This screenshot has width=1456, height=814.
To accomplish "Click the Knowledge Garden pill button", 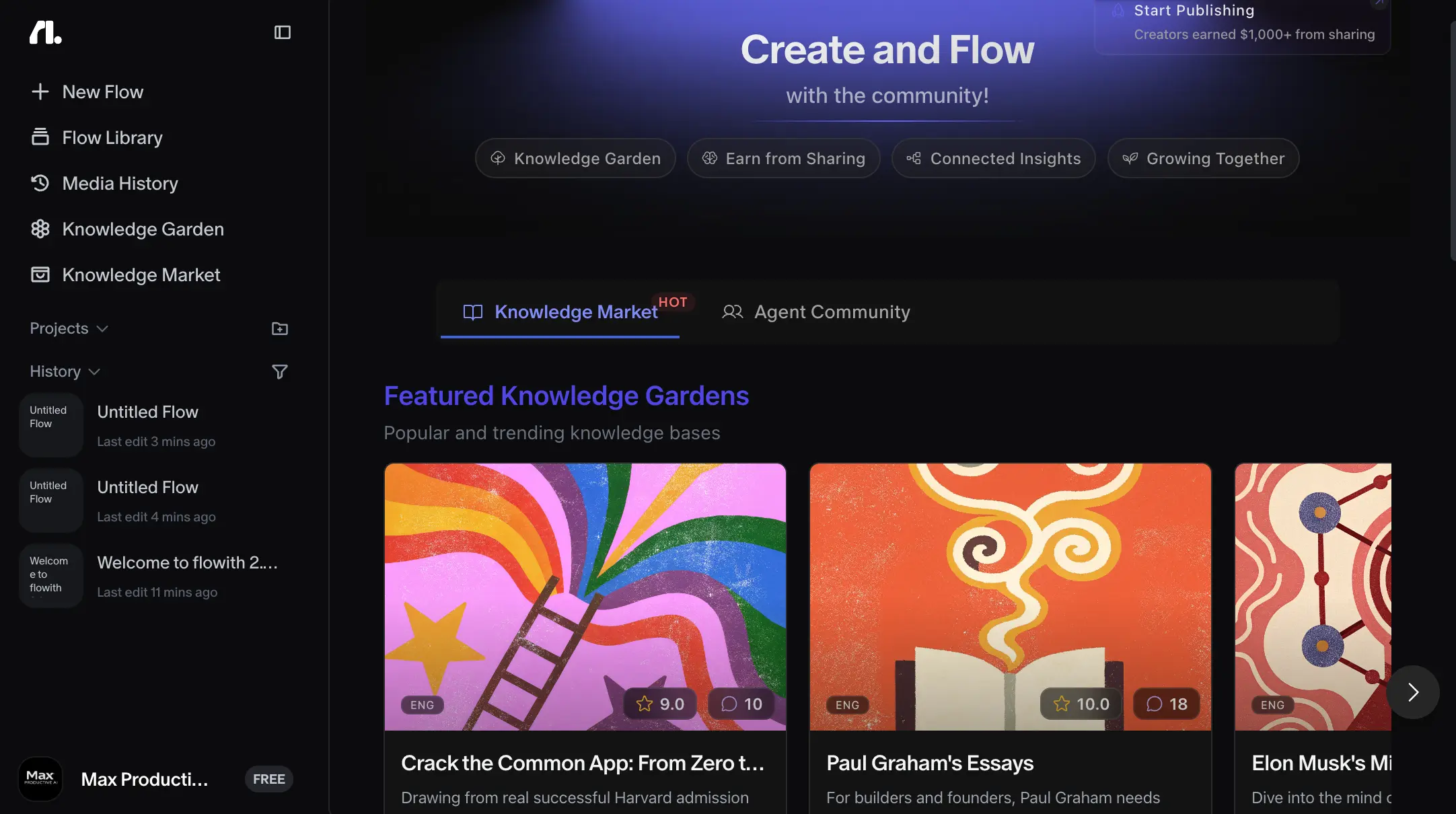I will point(575,158).
